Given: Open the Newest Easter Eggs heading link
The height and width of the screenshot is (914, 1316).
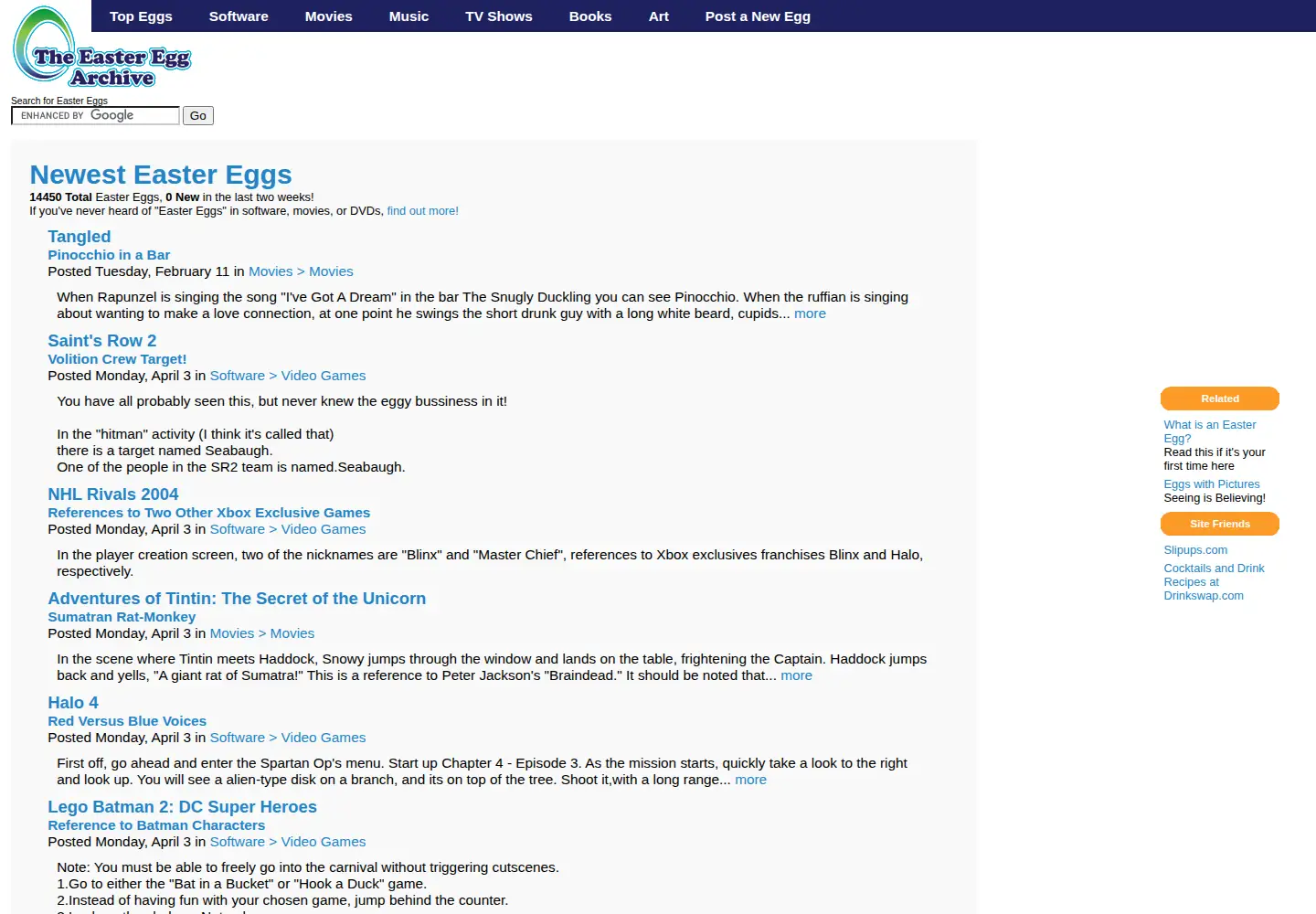Looking at the screenshot, I should 161,175.
